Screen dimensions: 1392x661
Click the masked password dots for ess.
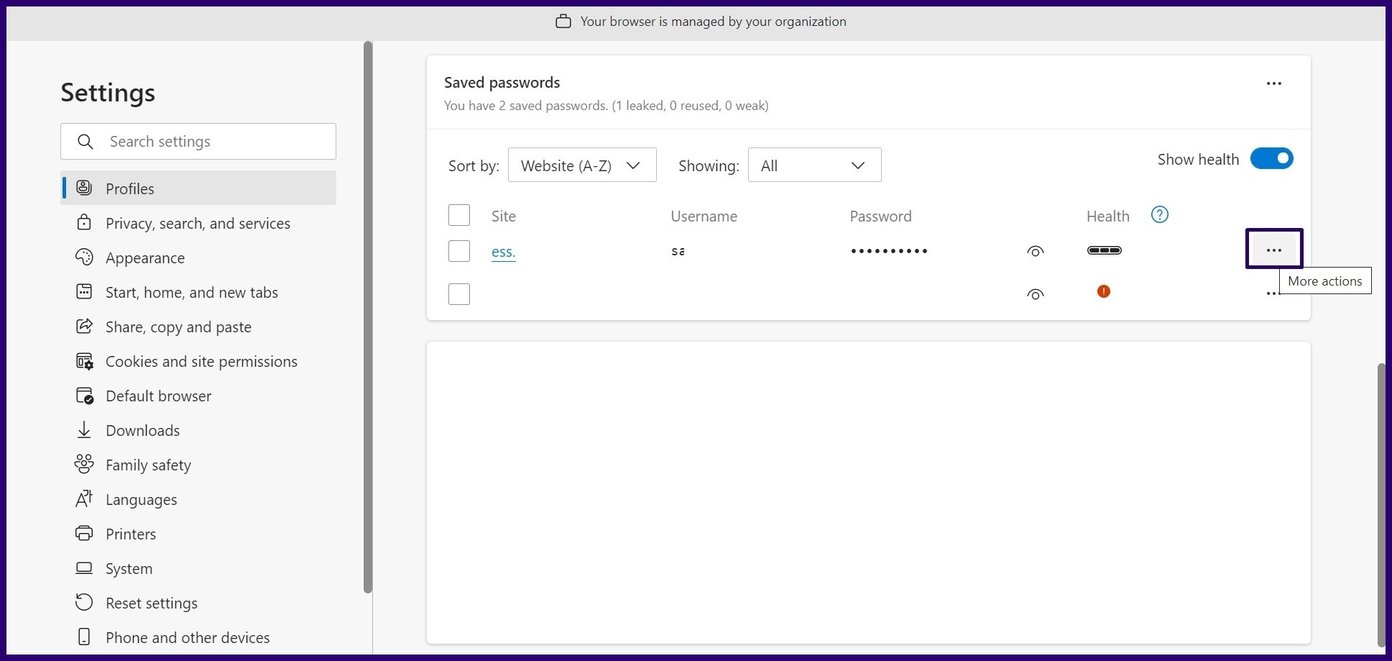pos(889,251)
